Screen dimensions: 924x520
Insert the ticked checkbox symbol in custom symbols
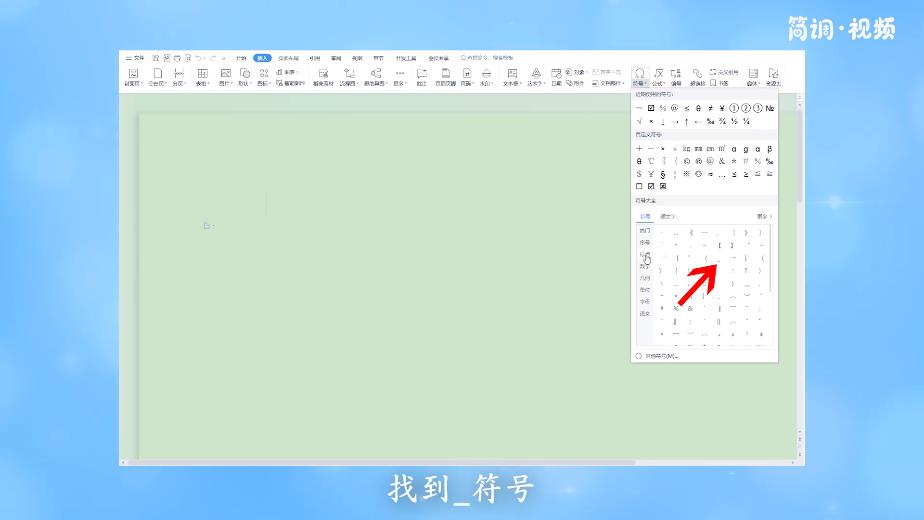[651, 186]
